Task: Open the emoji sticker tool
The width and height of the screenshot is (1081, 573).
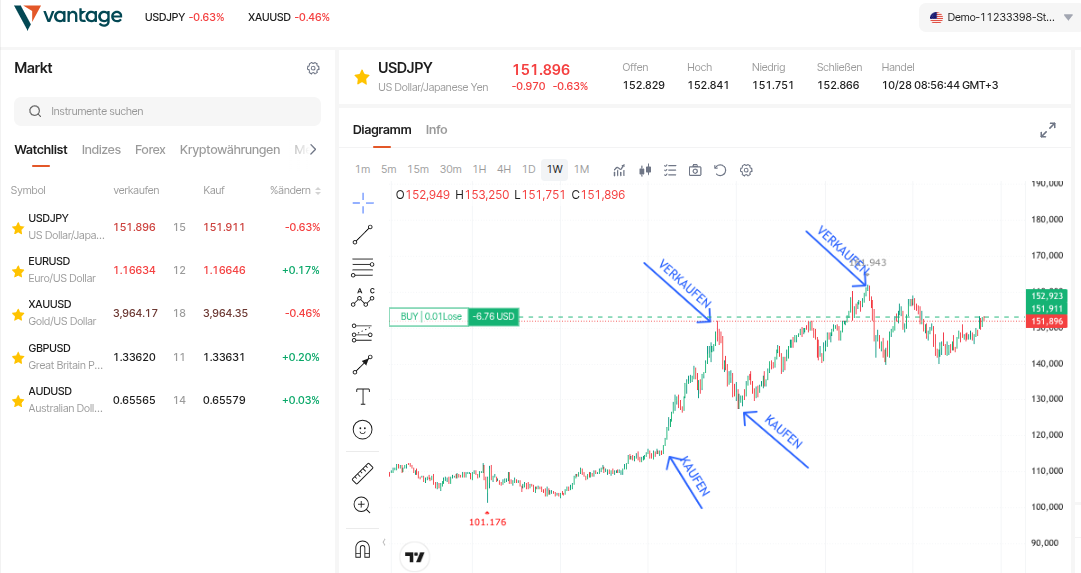Action: [363, 430]
